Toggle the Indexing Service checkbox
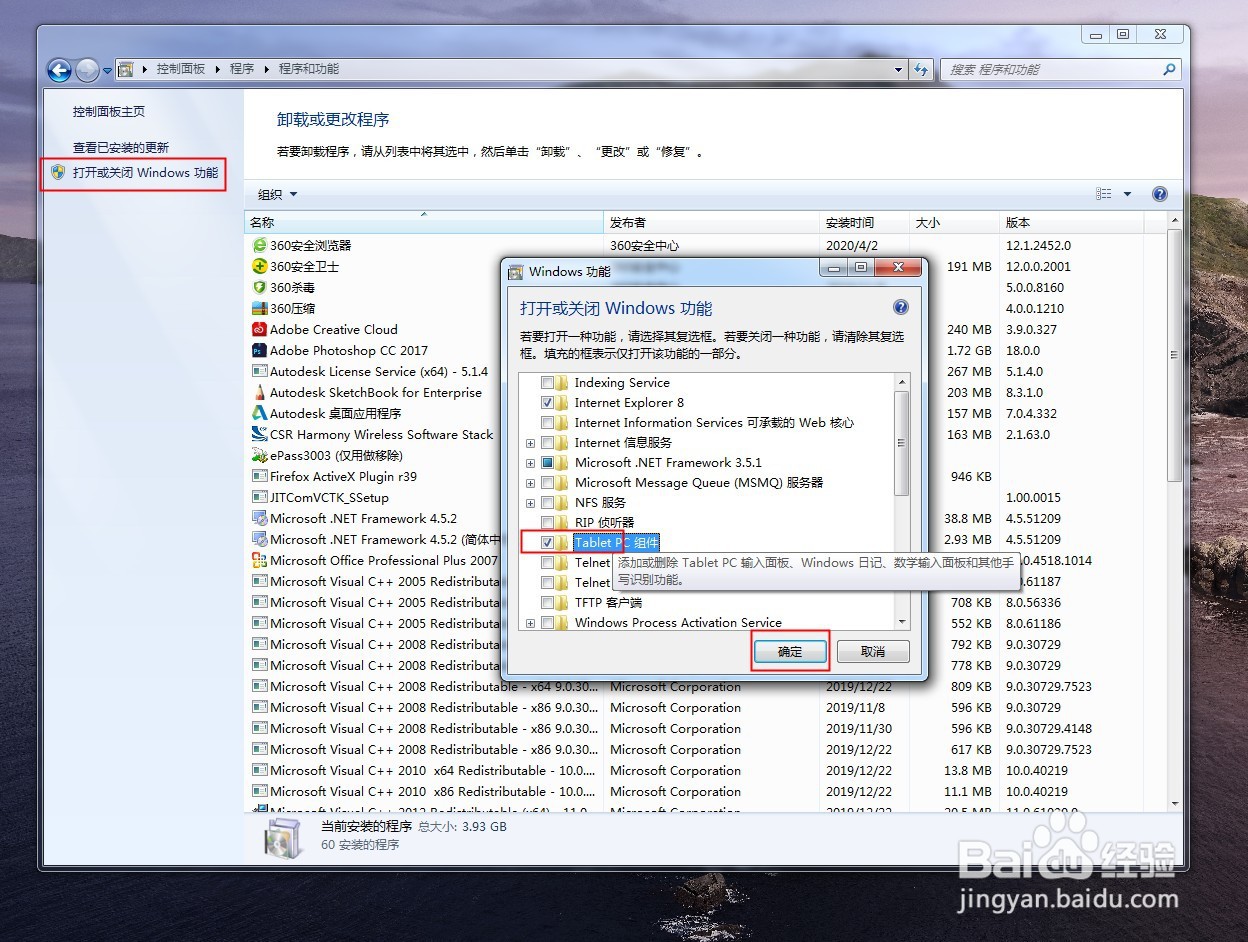The height and width of the screenshot is (942, 1248). [547, 382]
